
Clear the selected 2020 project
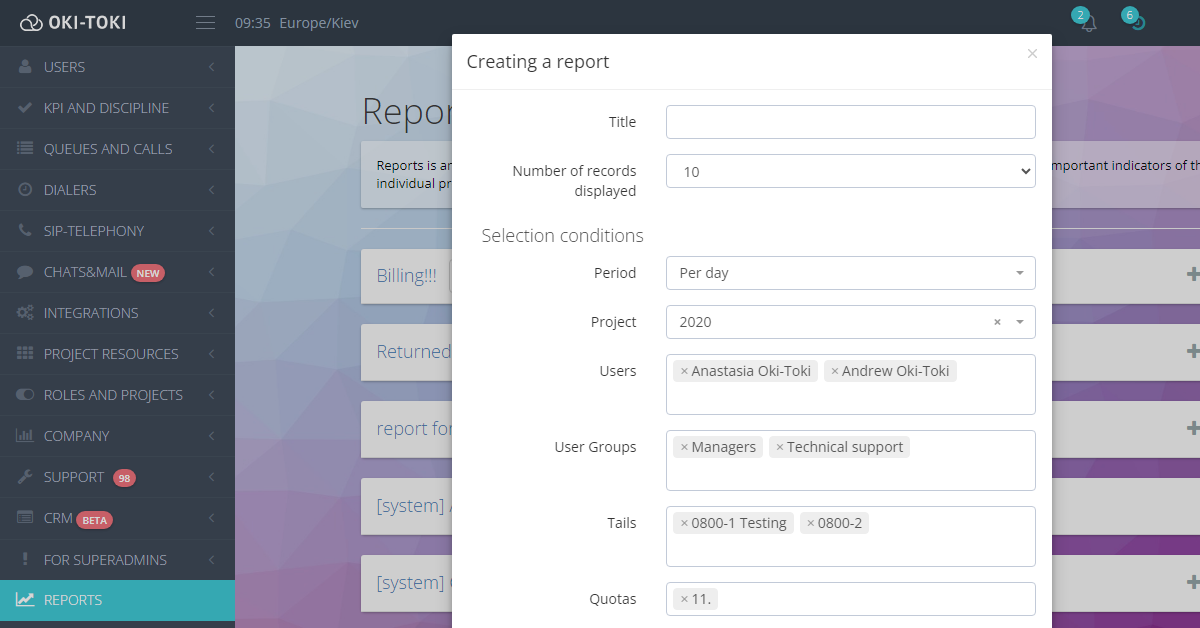pos(997,322)
